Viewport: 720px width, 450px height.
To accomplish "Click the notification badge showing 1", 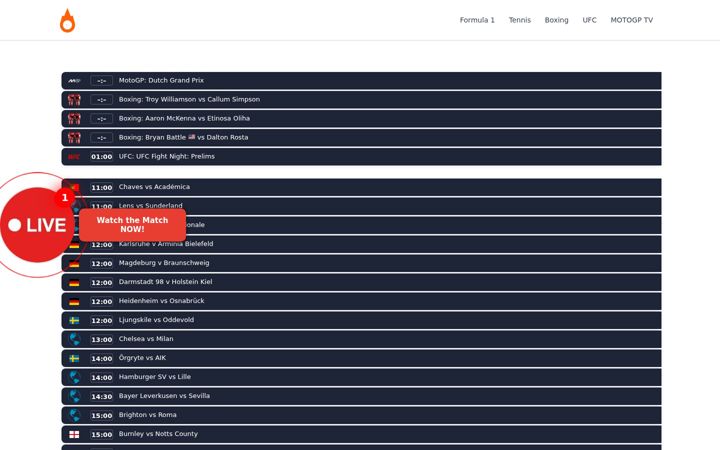I will tap(64, 197).
